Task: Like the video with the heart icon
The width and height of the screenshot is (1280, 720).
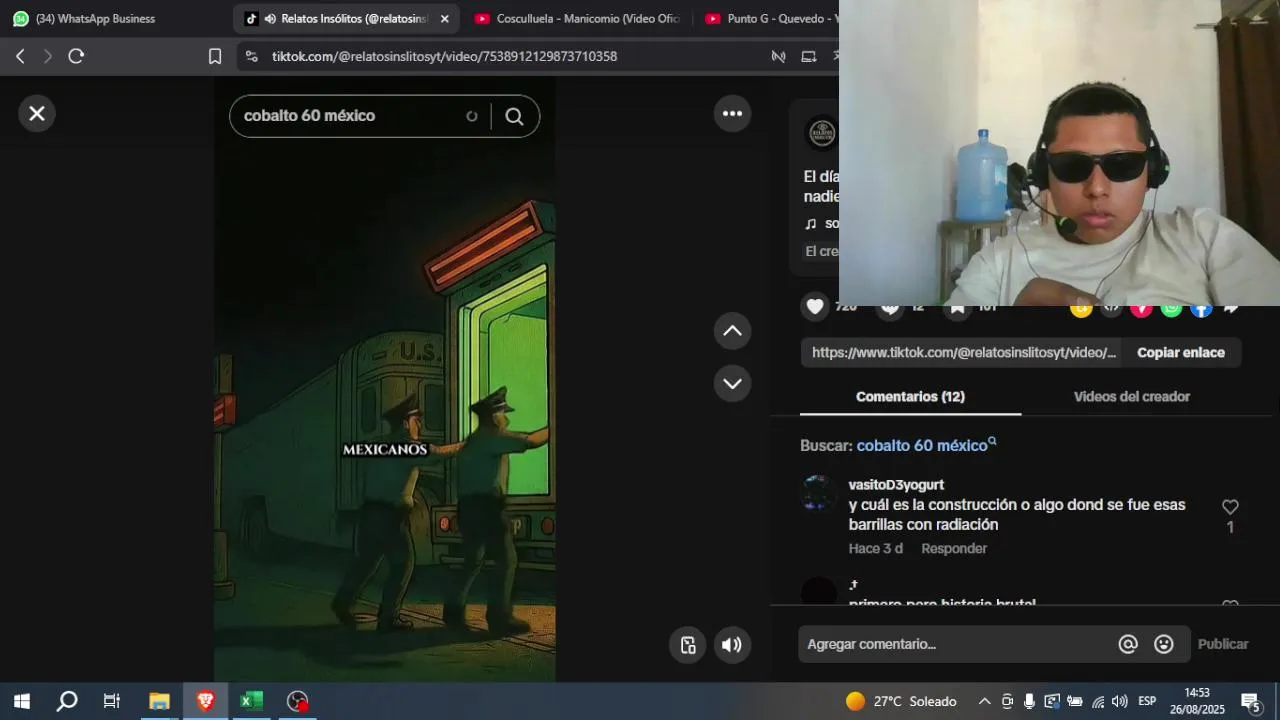Action: (815, 307)
